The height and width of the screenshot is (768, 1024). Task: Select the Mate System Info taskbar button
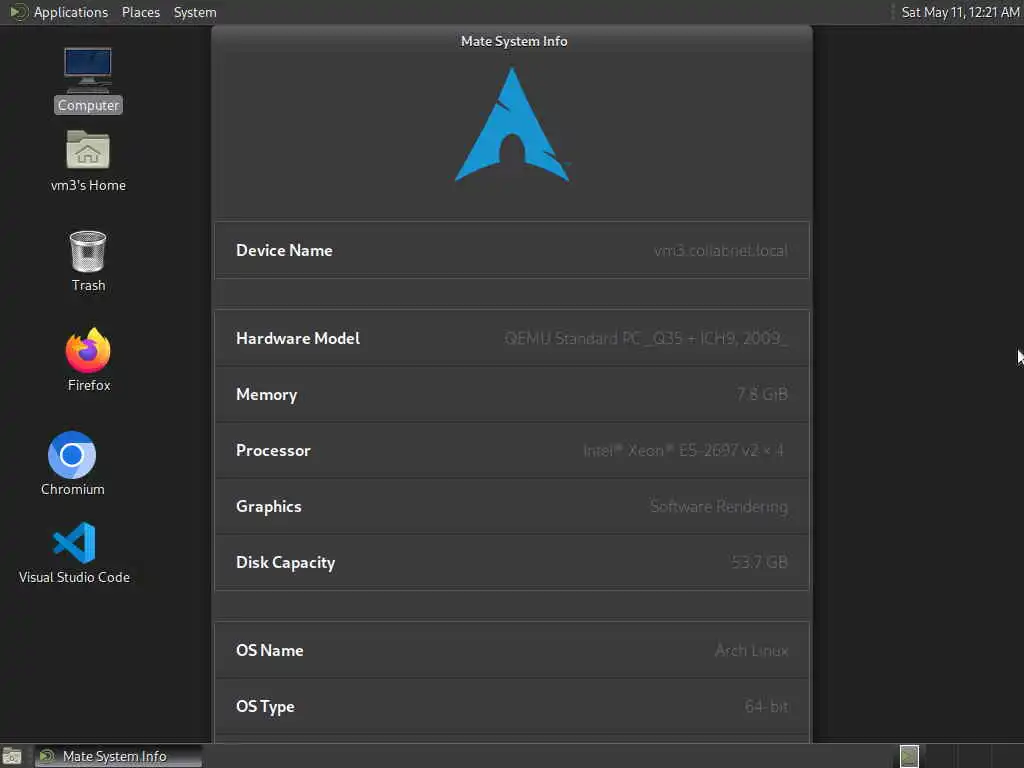(x=118, y=756)
